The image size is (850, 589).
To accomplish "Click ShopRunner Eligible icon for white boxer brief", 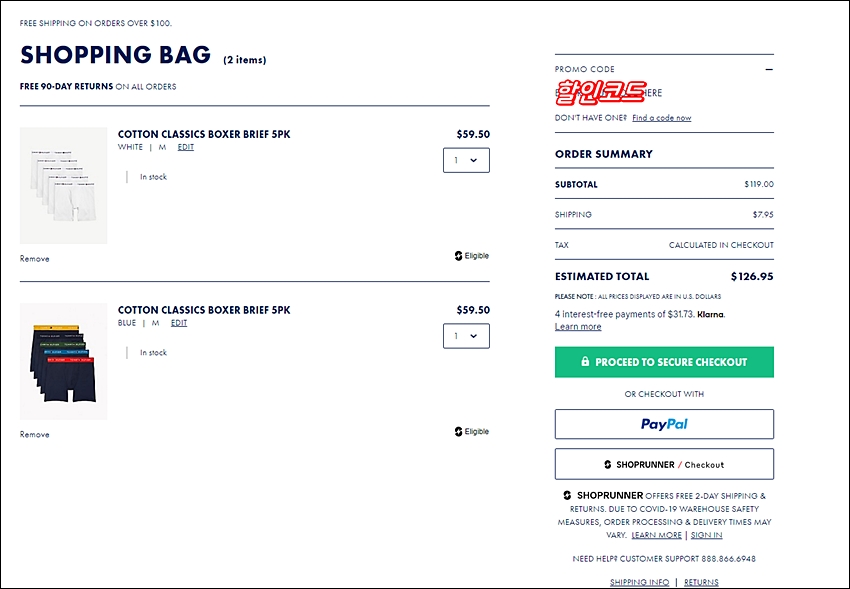I will [x=458, y=256].
